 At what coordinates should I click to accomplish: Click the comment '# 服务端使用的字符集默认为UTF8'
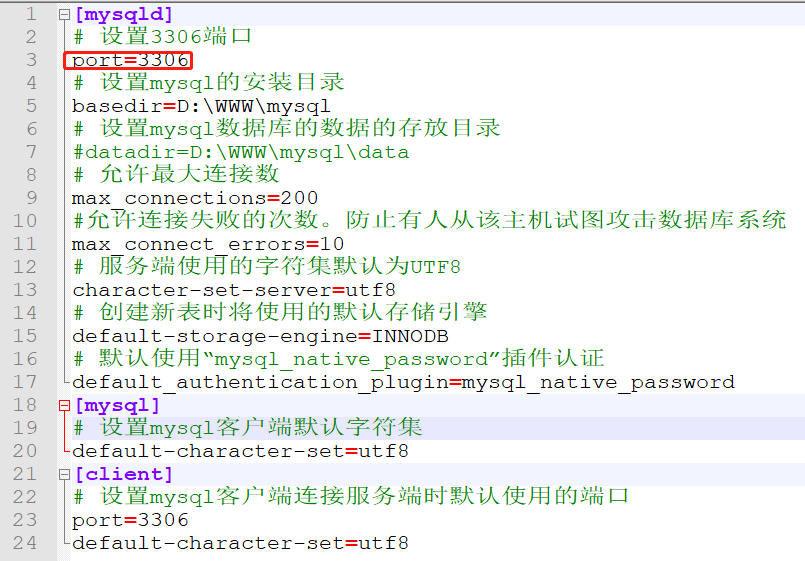pyautogui.click(x=267, y=267)
